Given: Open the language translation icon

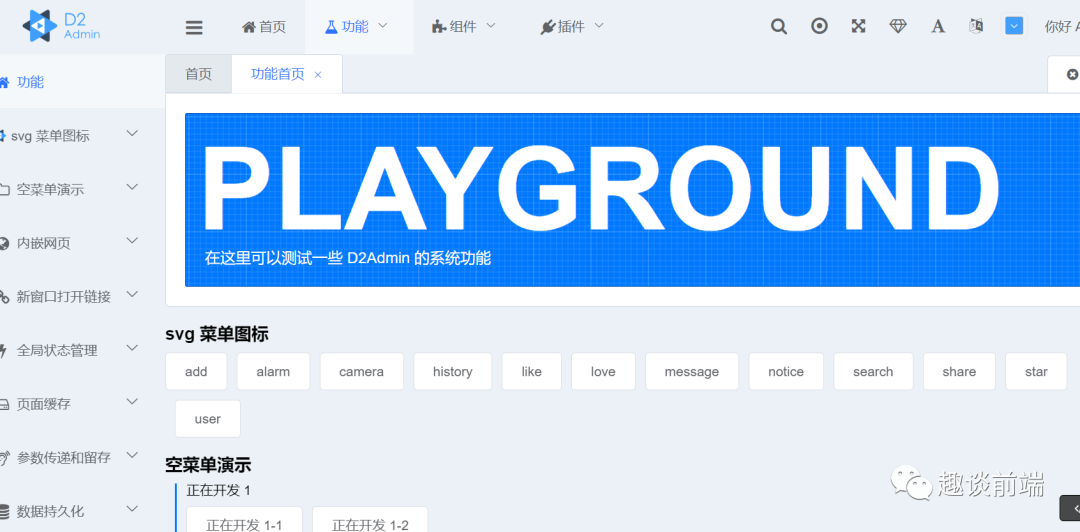Looking at the screenshot, I should point(976,26).
